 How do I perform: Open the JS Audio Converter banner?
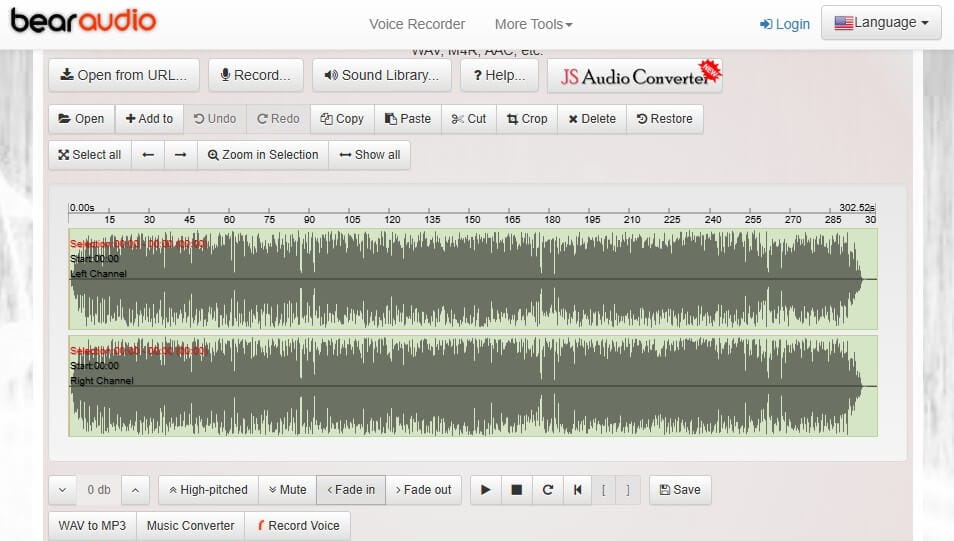(x=635, y=76)
